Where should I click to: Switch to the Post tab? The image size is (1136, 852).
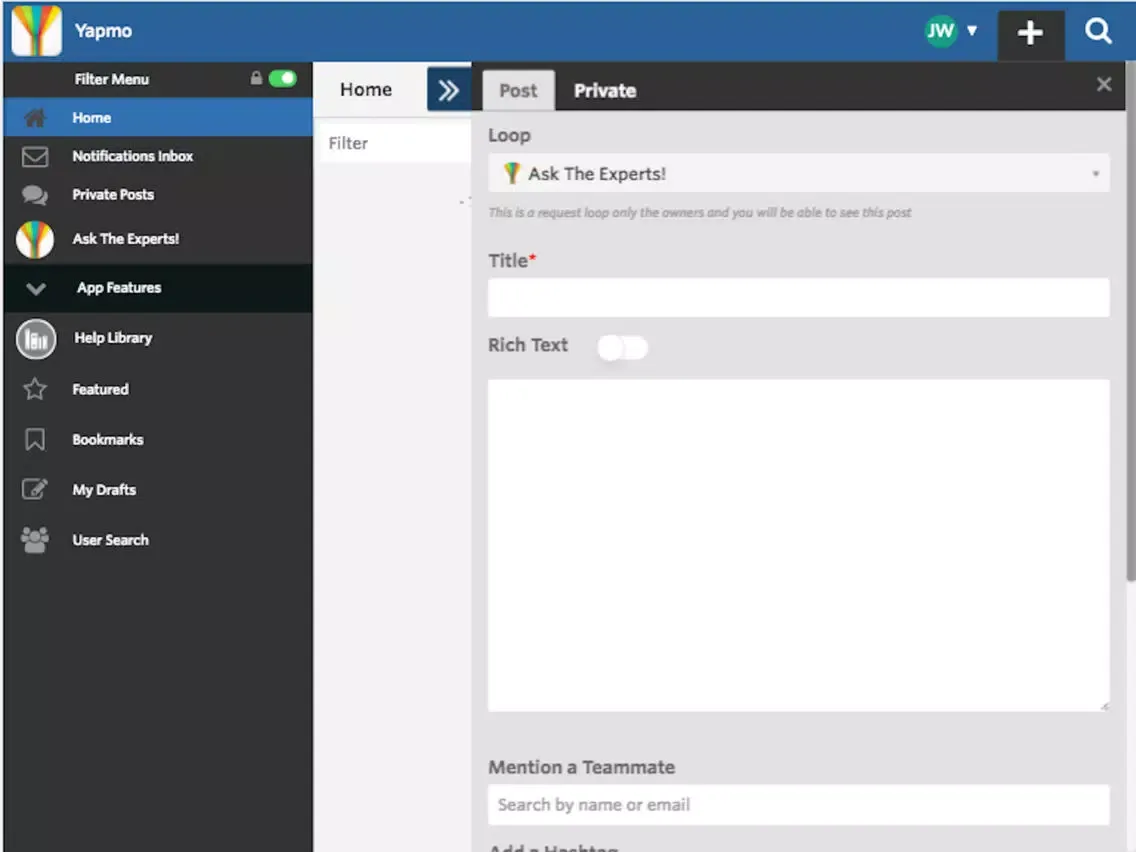click(519, 91)
